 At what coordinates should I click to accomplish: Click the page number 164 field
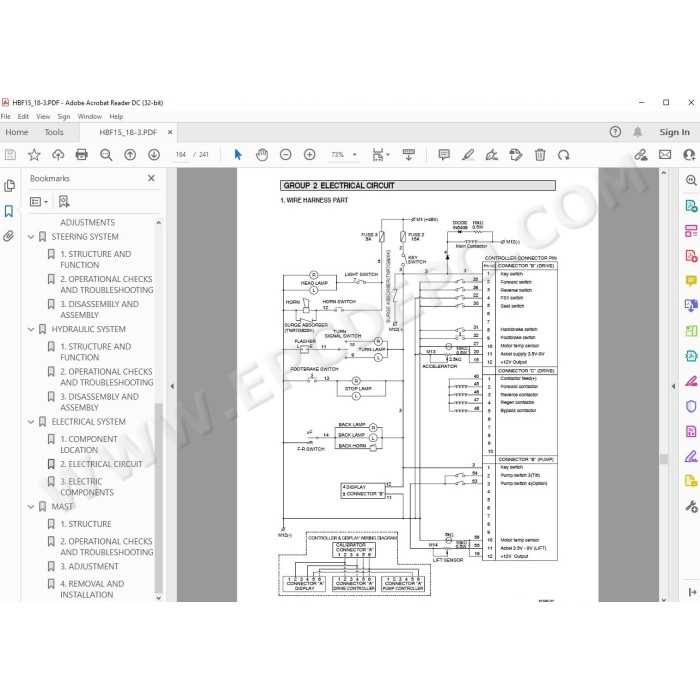(181, 154)
